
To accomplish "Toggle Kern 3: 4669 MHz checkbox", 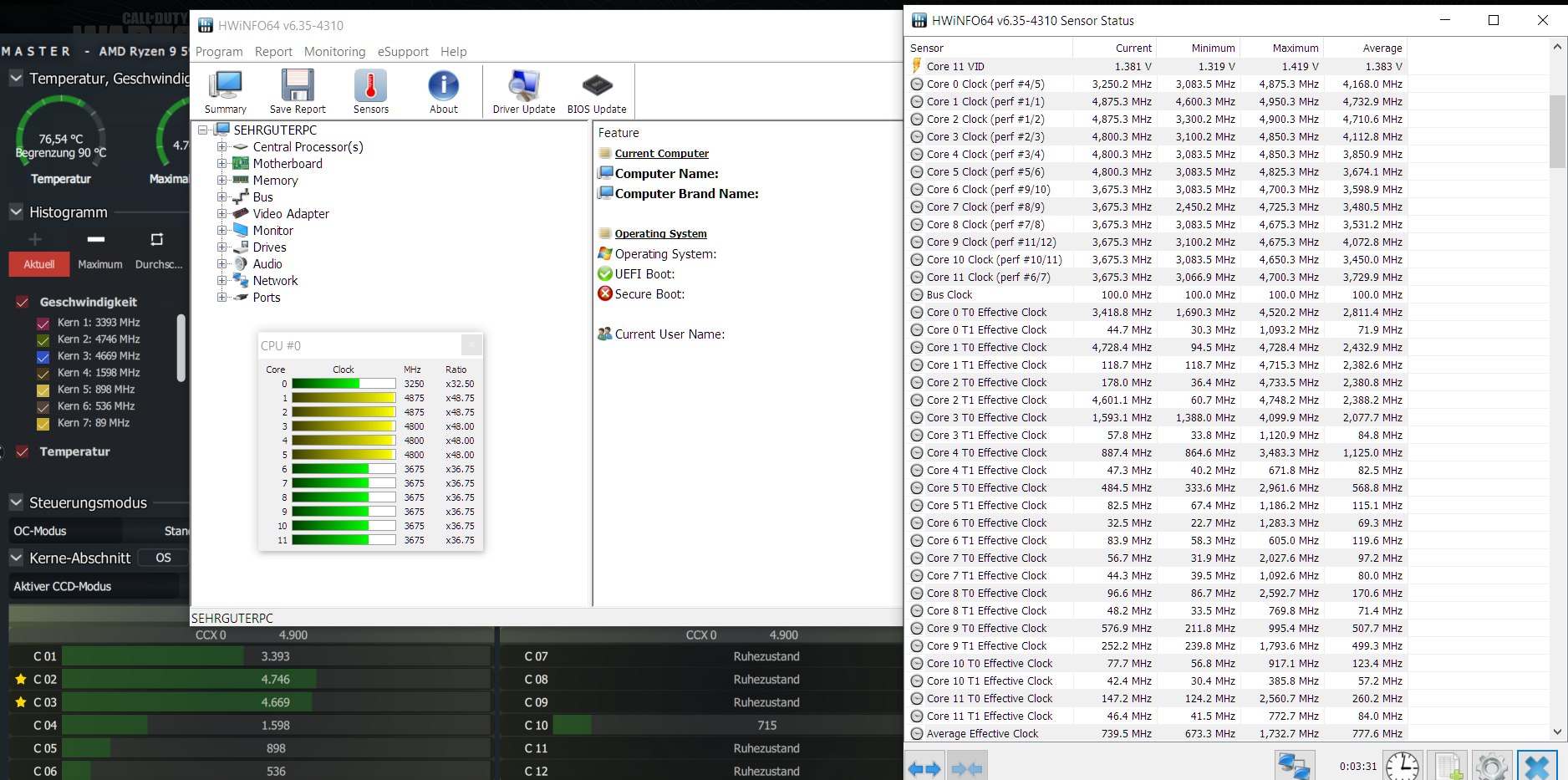I will click(43, 356).
